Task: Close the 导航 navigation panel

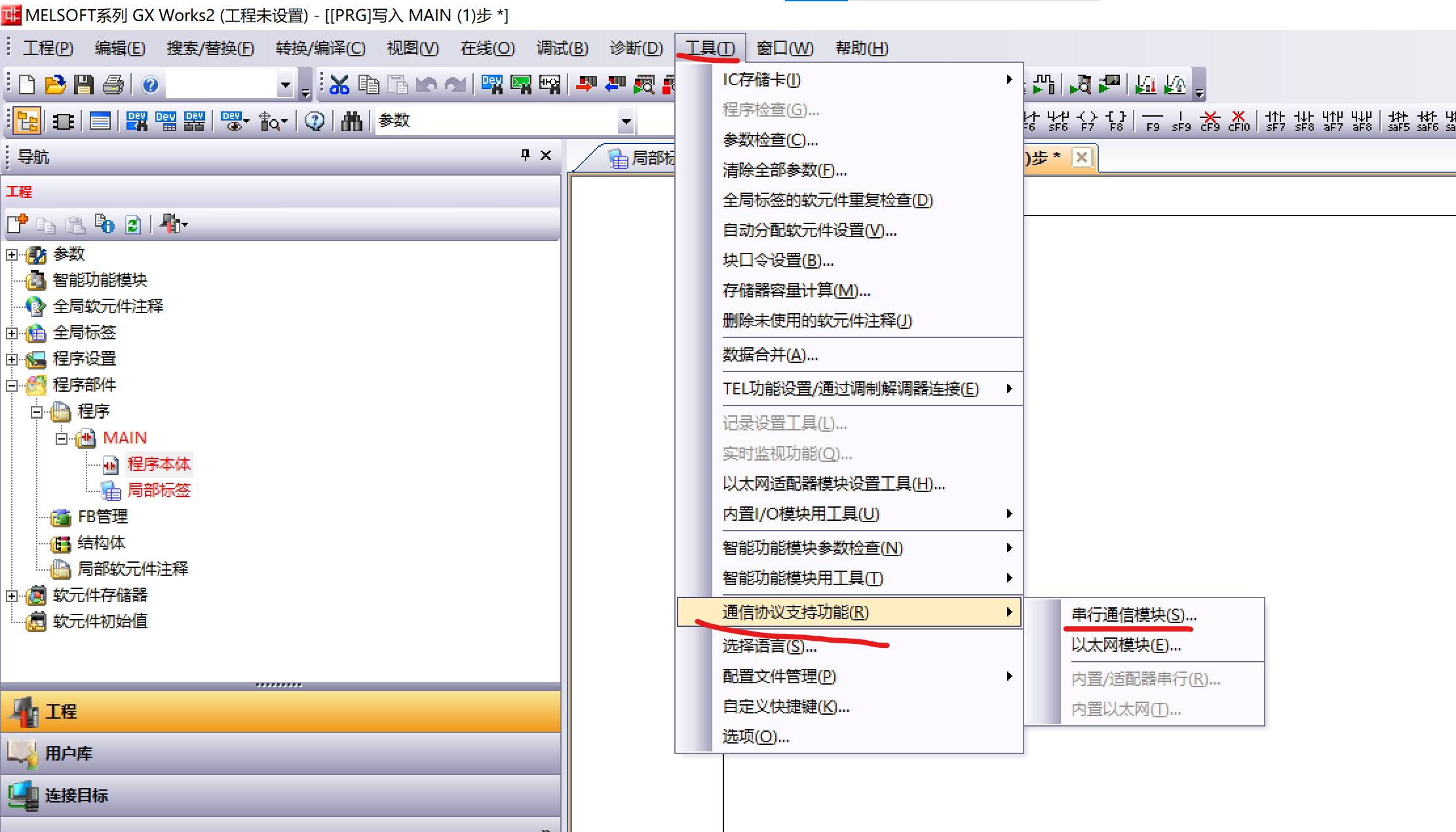Action: click(x=546, y=155)
